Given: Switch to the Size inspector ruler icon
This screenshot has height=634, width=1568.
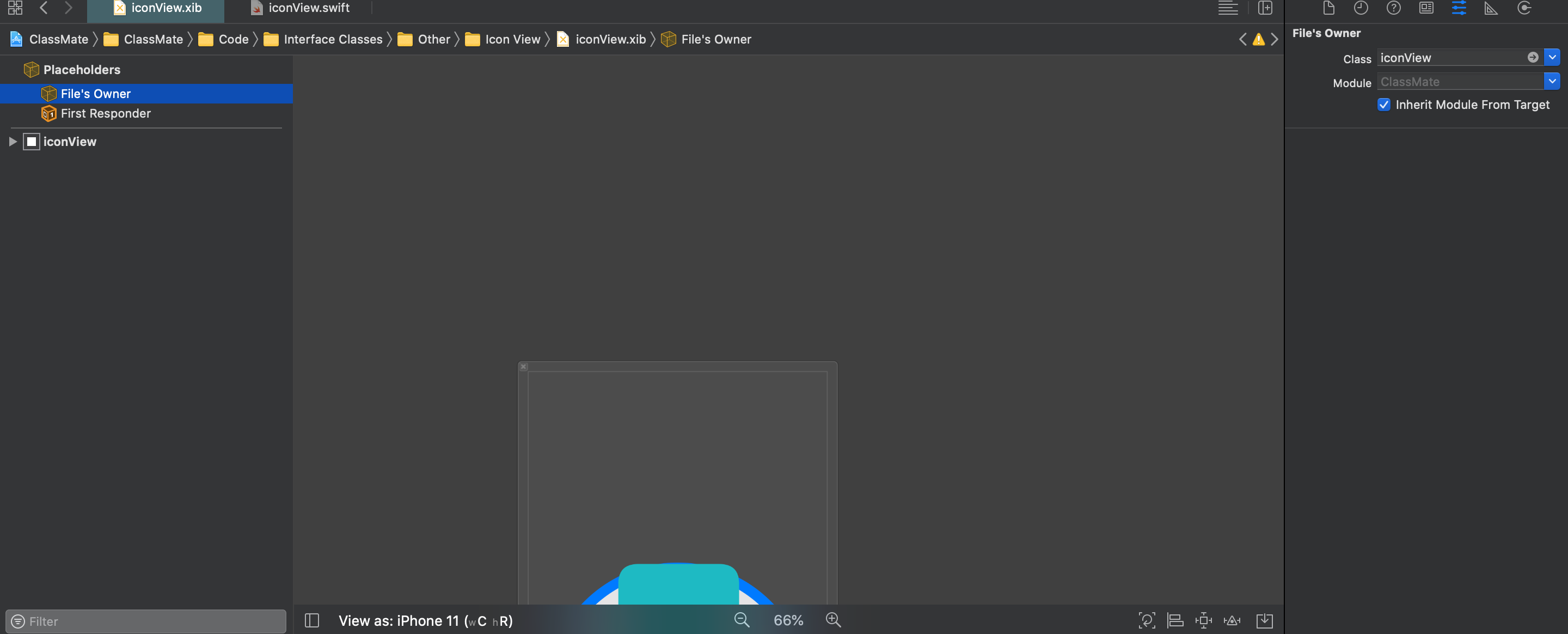Looking at the screenshot, I should point(1491,8).
